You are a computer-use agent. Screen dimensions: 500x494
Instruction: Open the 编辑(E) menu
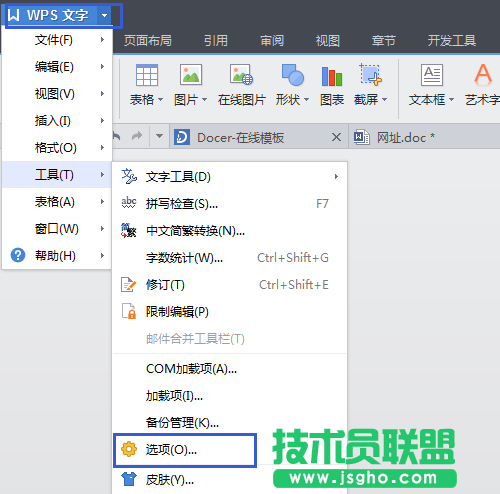click(x=57, y=67)
